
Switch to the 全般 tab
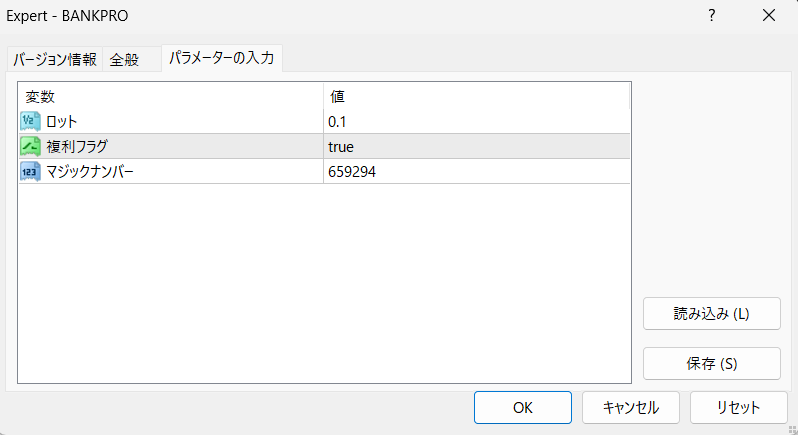(124, 60)
